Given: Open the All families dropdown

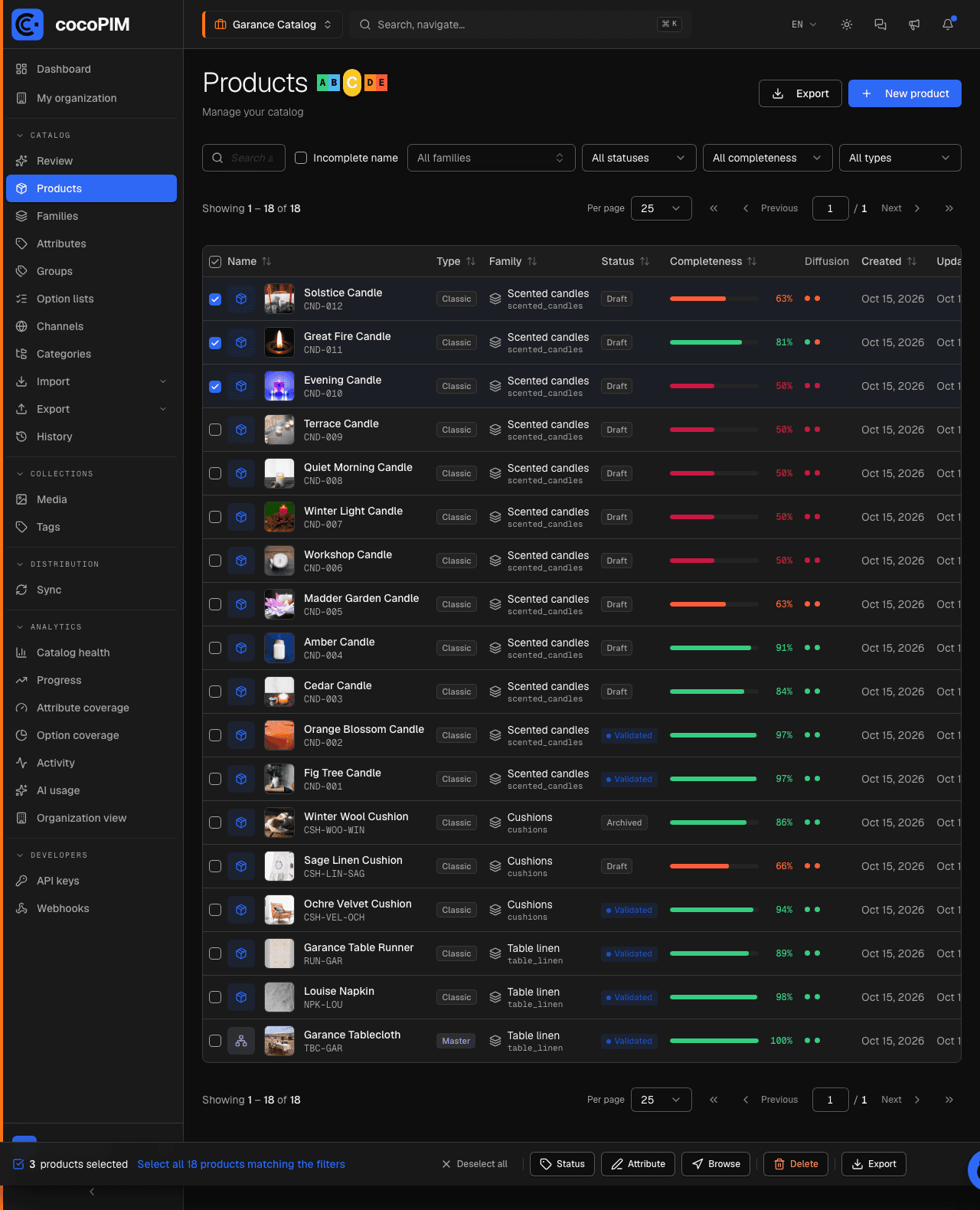Looking at the screenshot, I should [492, 158].
